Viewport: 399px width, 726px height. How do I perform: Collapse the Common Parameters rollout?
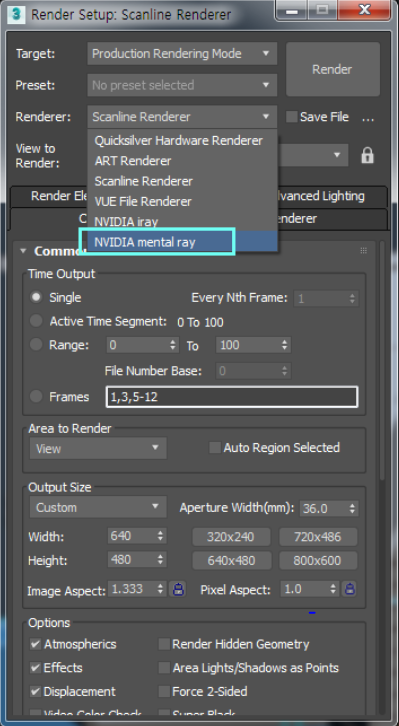[23, 251]
